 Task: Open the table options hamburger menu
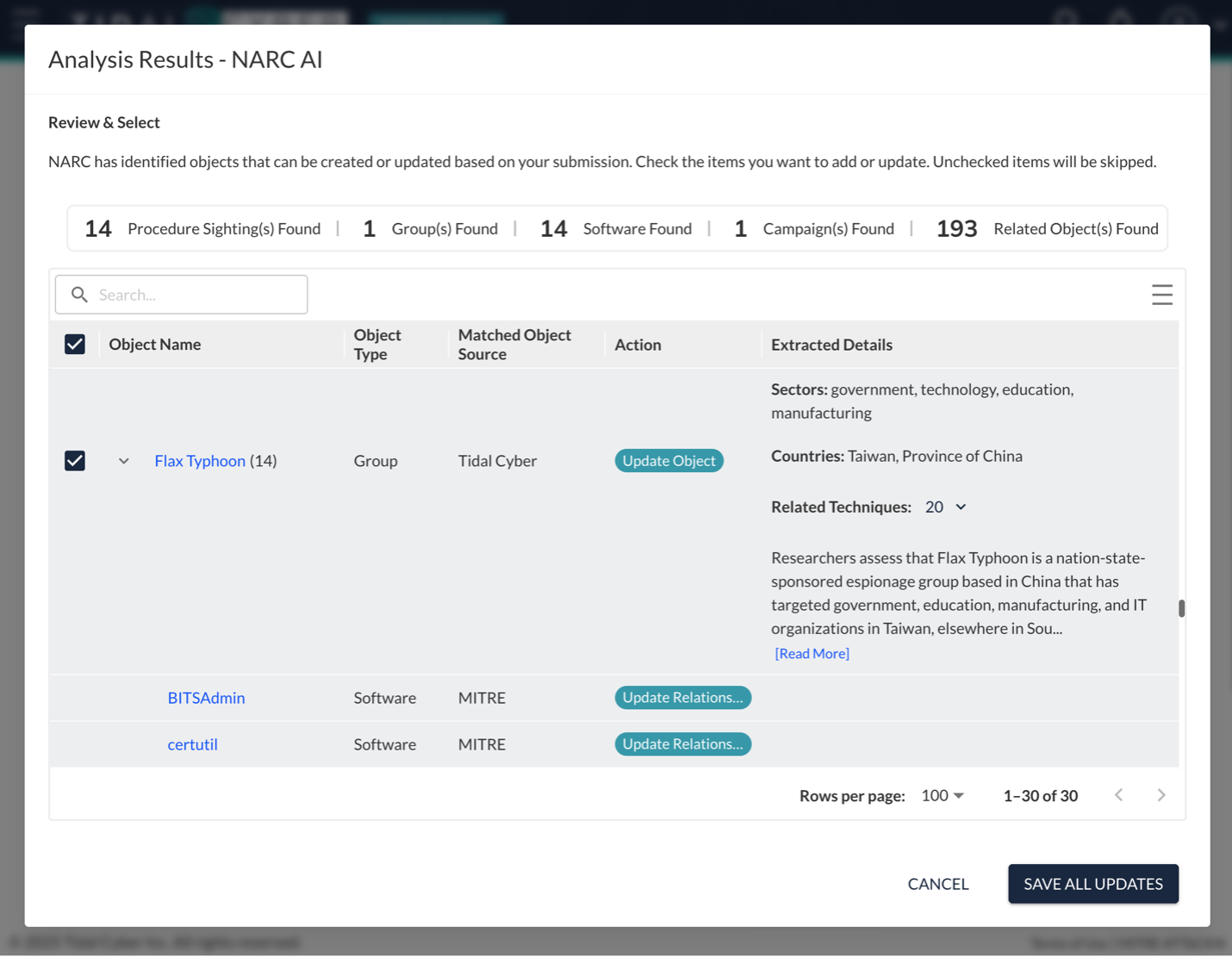1161,295
